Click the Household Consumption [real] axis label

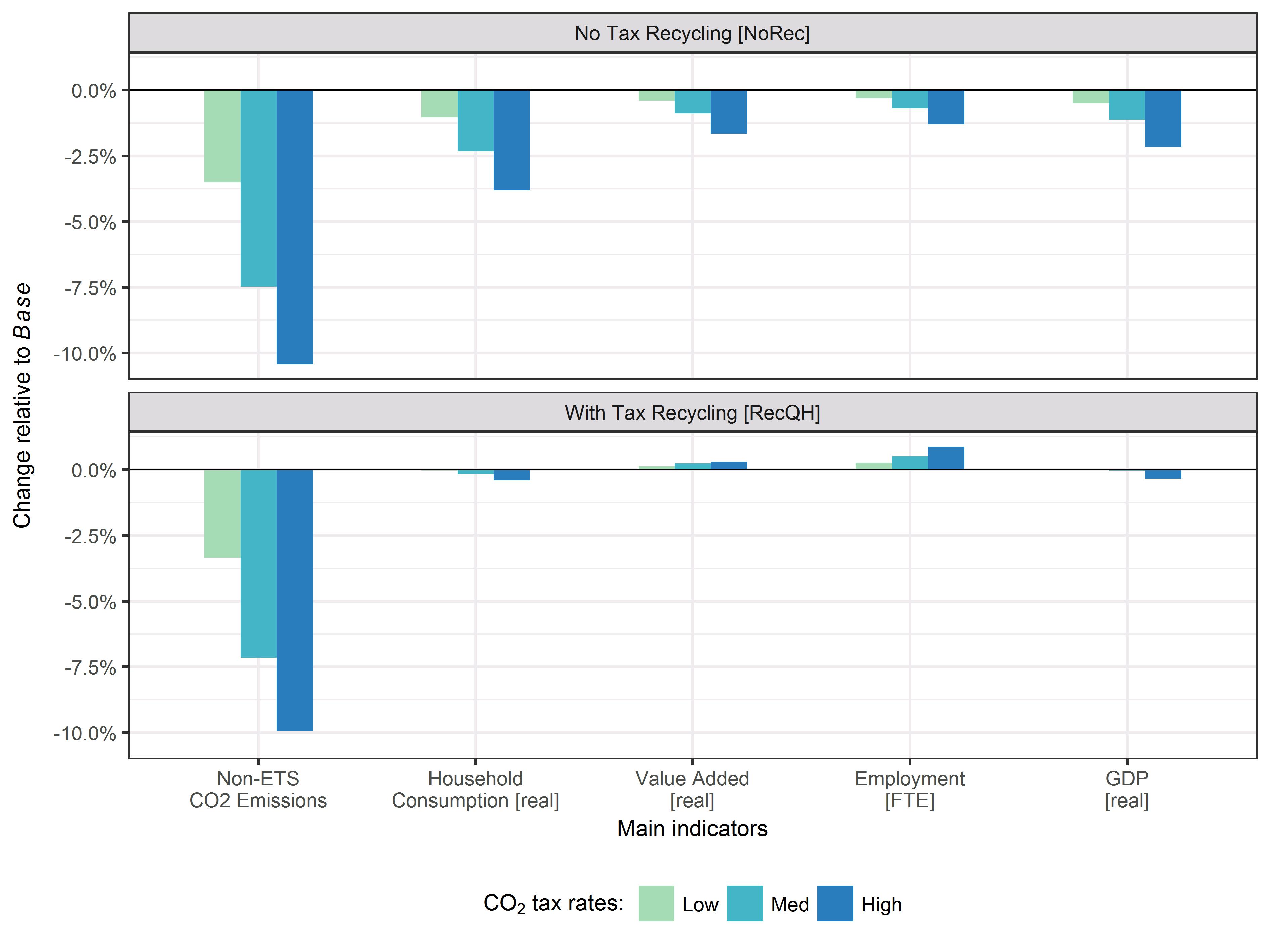pos(476,789)
